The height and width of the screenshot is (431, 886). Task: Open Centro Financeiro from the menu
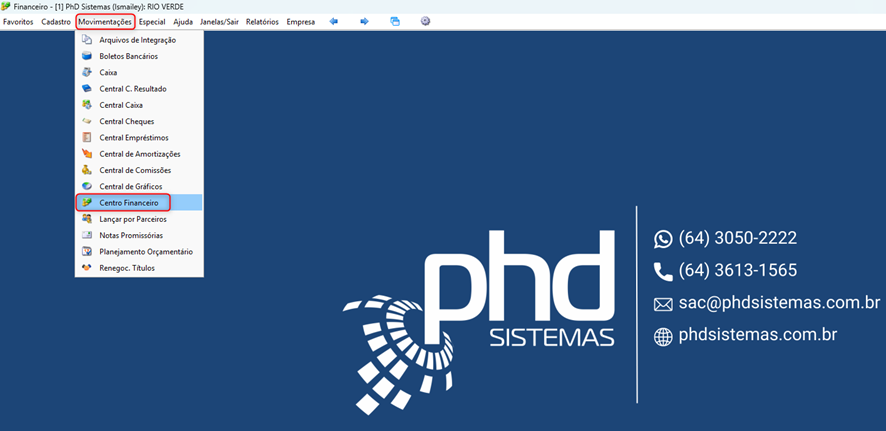click(128, 203)
